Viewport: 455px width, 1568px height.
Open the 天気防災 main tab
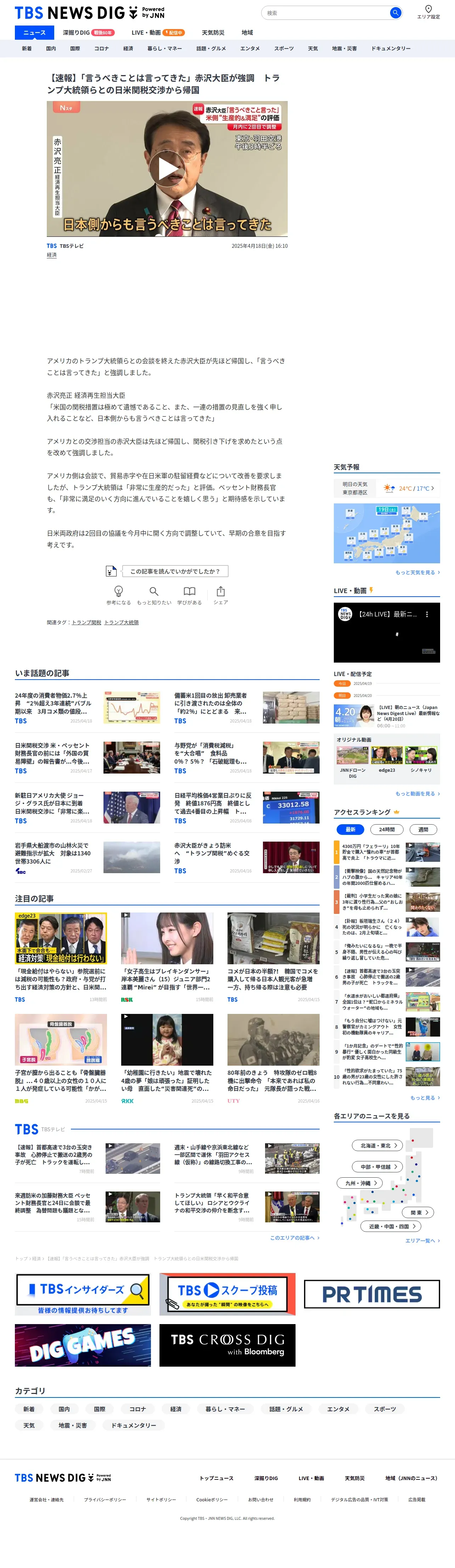[x=213, y=33]
